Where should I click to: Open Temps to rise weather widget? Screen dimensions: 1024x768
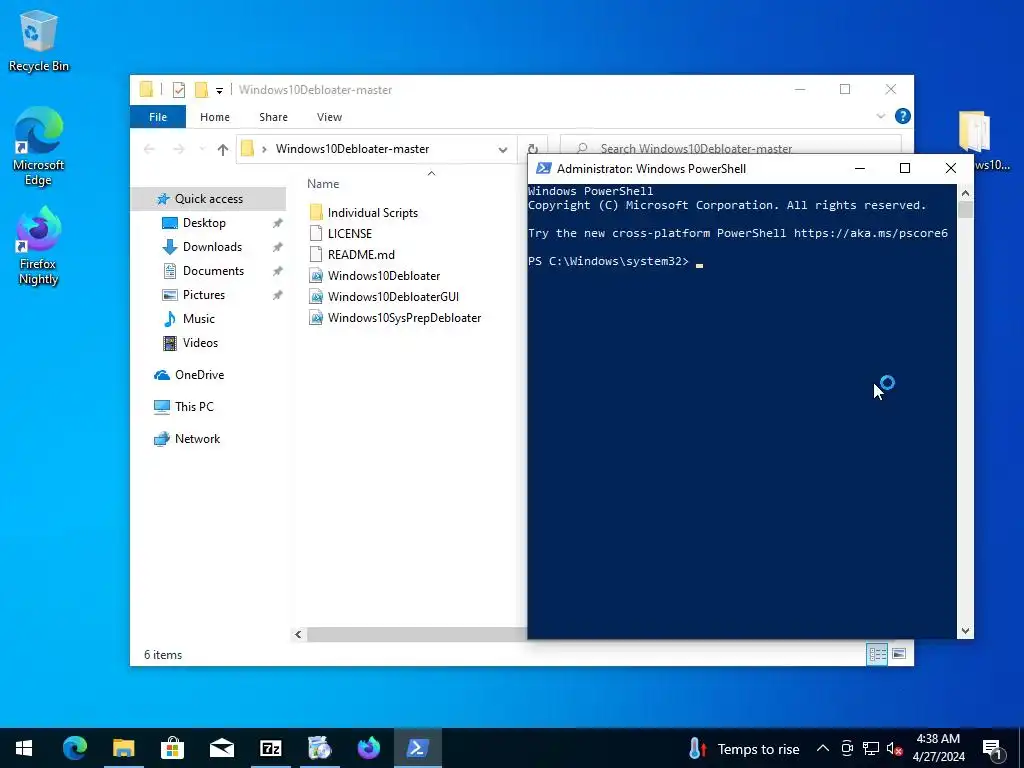coord(744,748)
